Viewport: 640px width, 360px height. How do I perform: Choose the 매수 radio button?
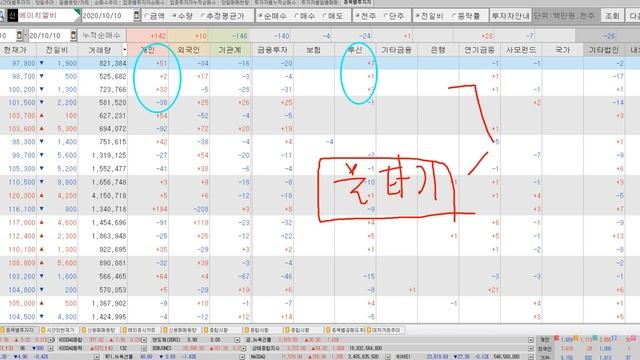pos(304,16)
